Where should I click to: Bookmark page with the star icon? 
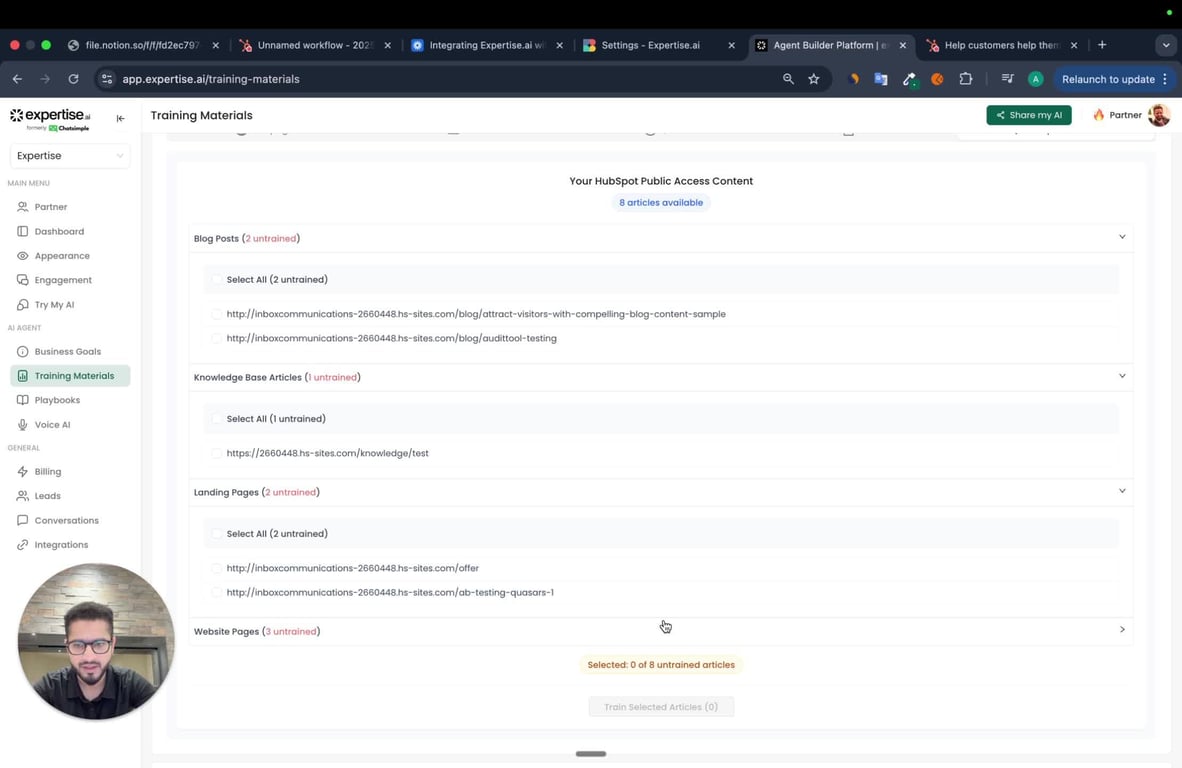tap(814, 79)
